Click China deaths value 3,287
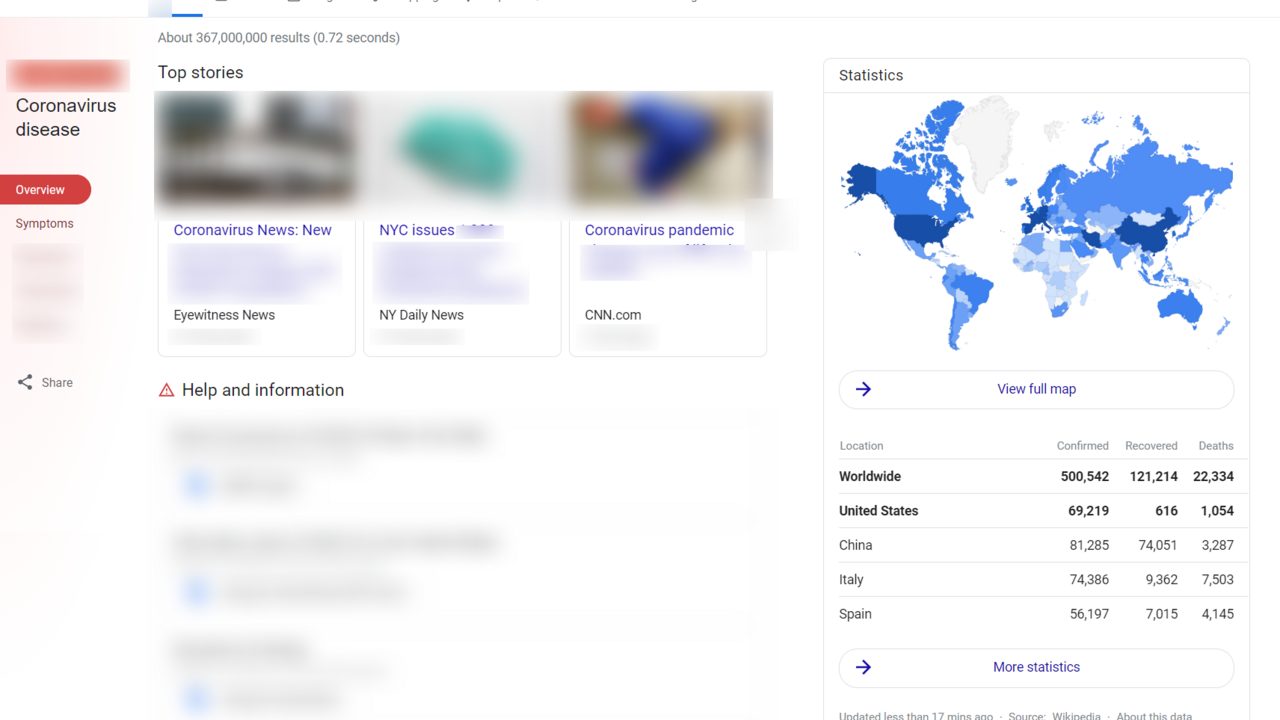Screen dimensions: 1280x720 pos(1217,545)
